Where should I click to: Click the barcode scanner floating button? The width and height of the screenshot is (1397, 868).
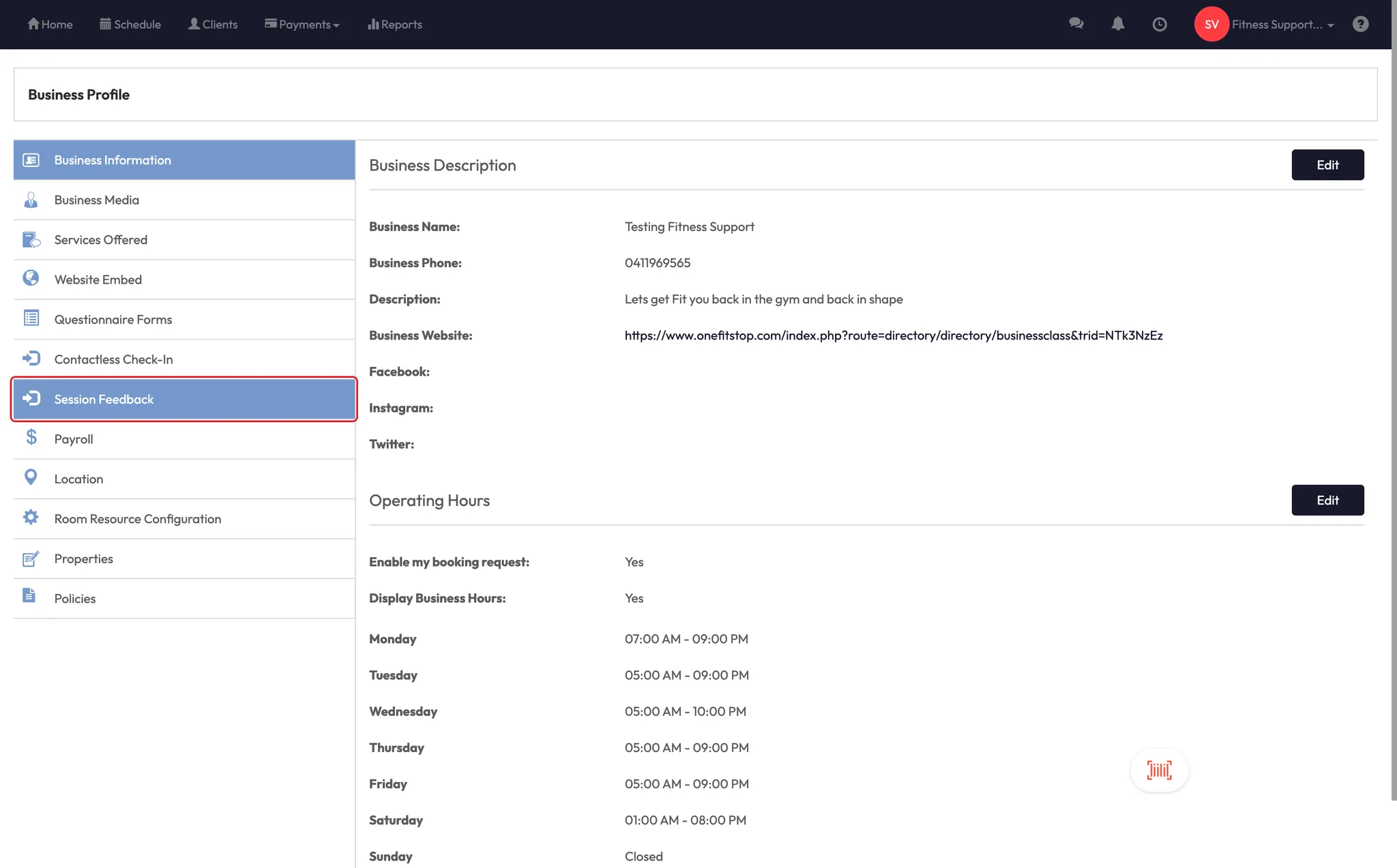[x=1159, y=770]
